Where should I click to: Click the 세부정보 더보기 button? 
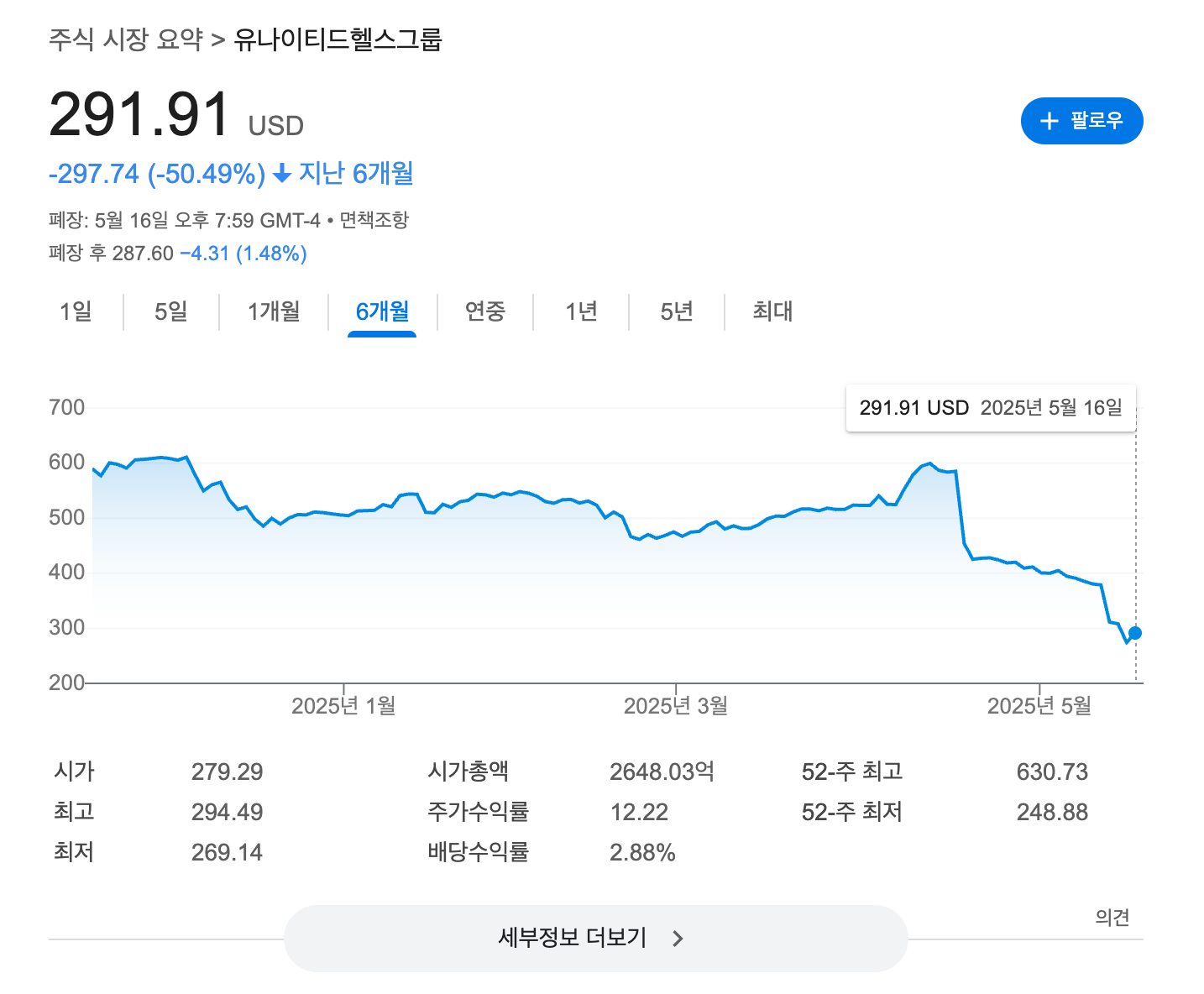[x=595, y=938]
